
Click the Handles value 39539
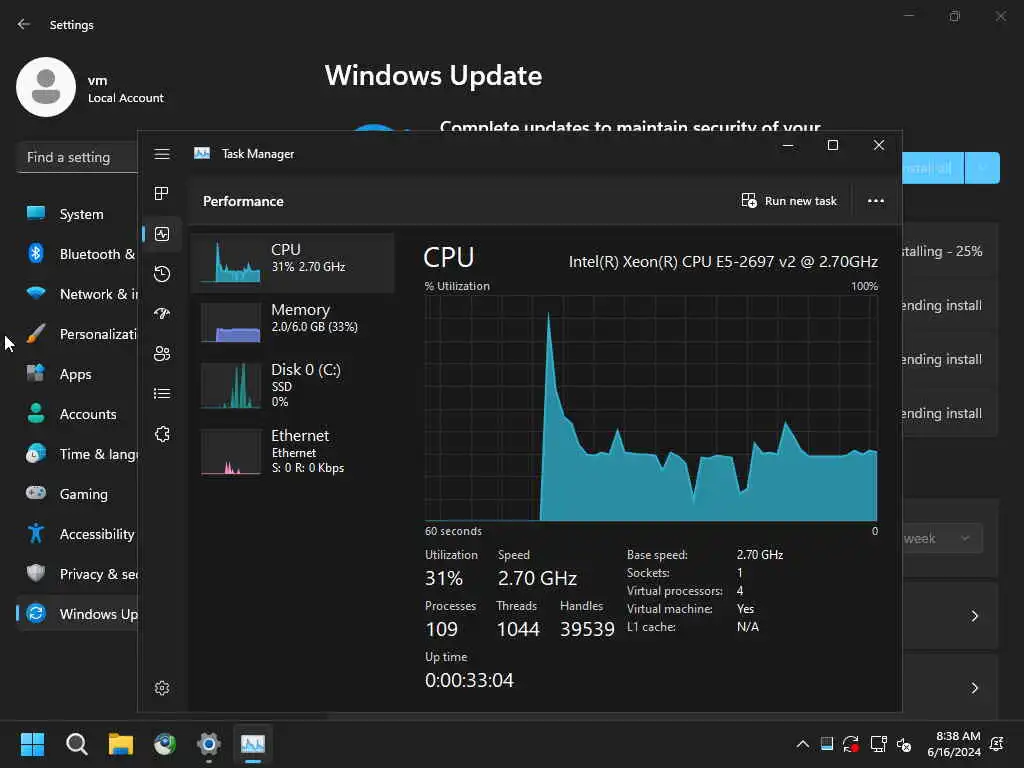click(587, 630)
